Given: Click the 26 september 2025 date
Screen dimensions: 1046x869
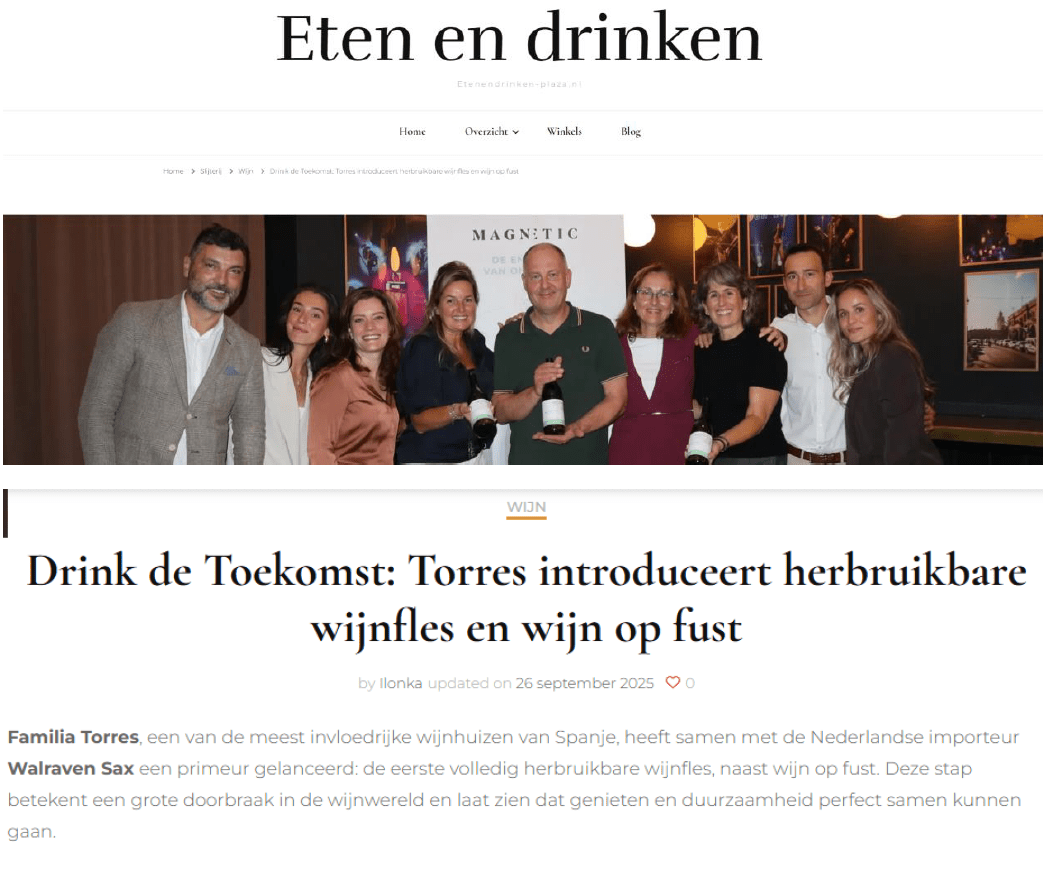Looking at the screenshot, I should pyautogui.click(x=584, y=683).
